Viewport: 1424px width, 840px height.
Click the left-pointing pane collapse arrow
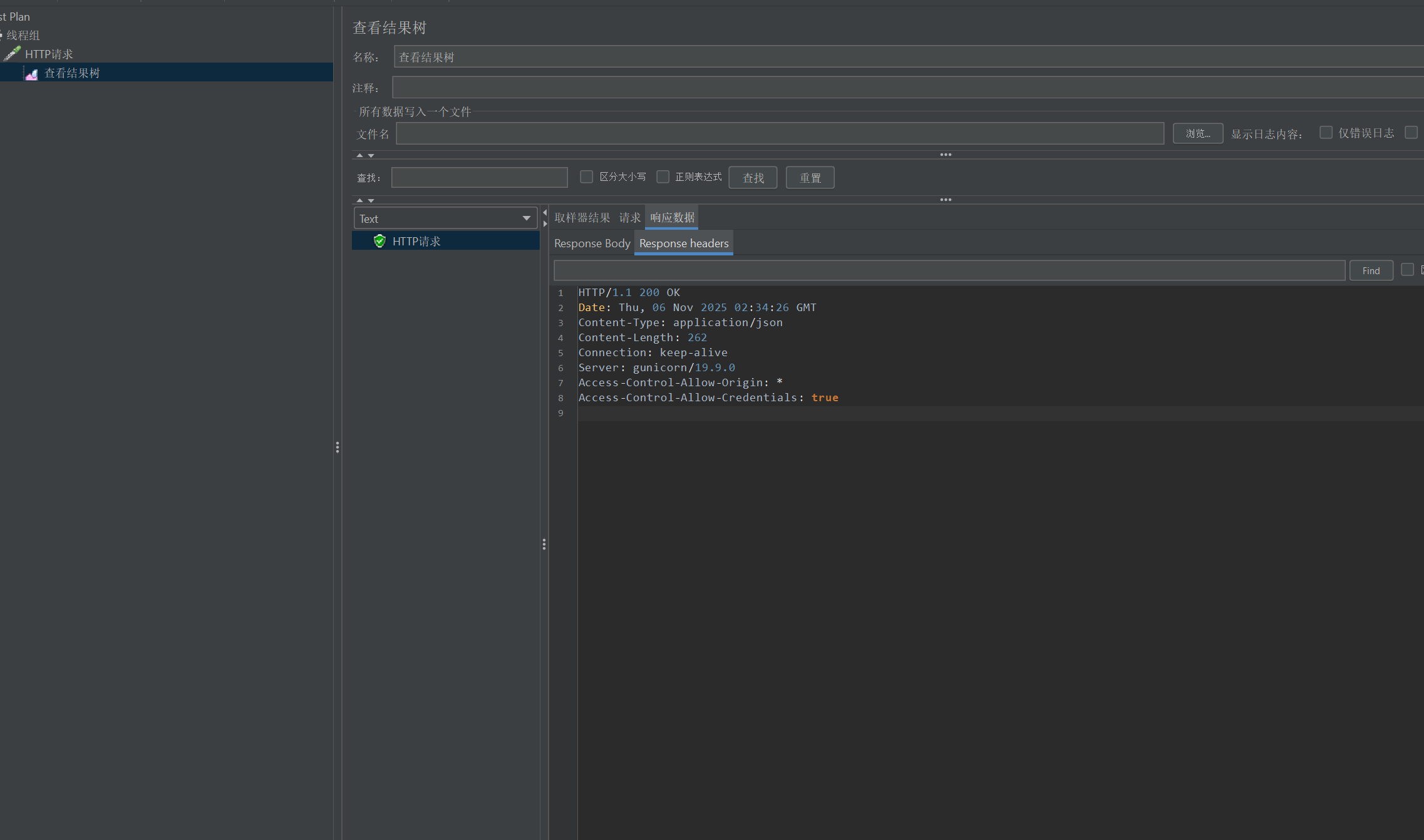point(545,213)
